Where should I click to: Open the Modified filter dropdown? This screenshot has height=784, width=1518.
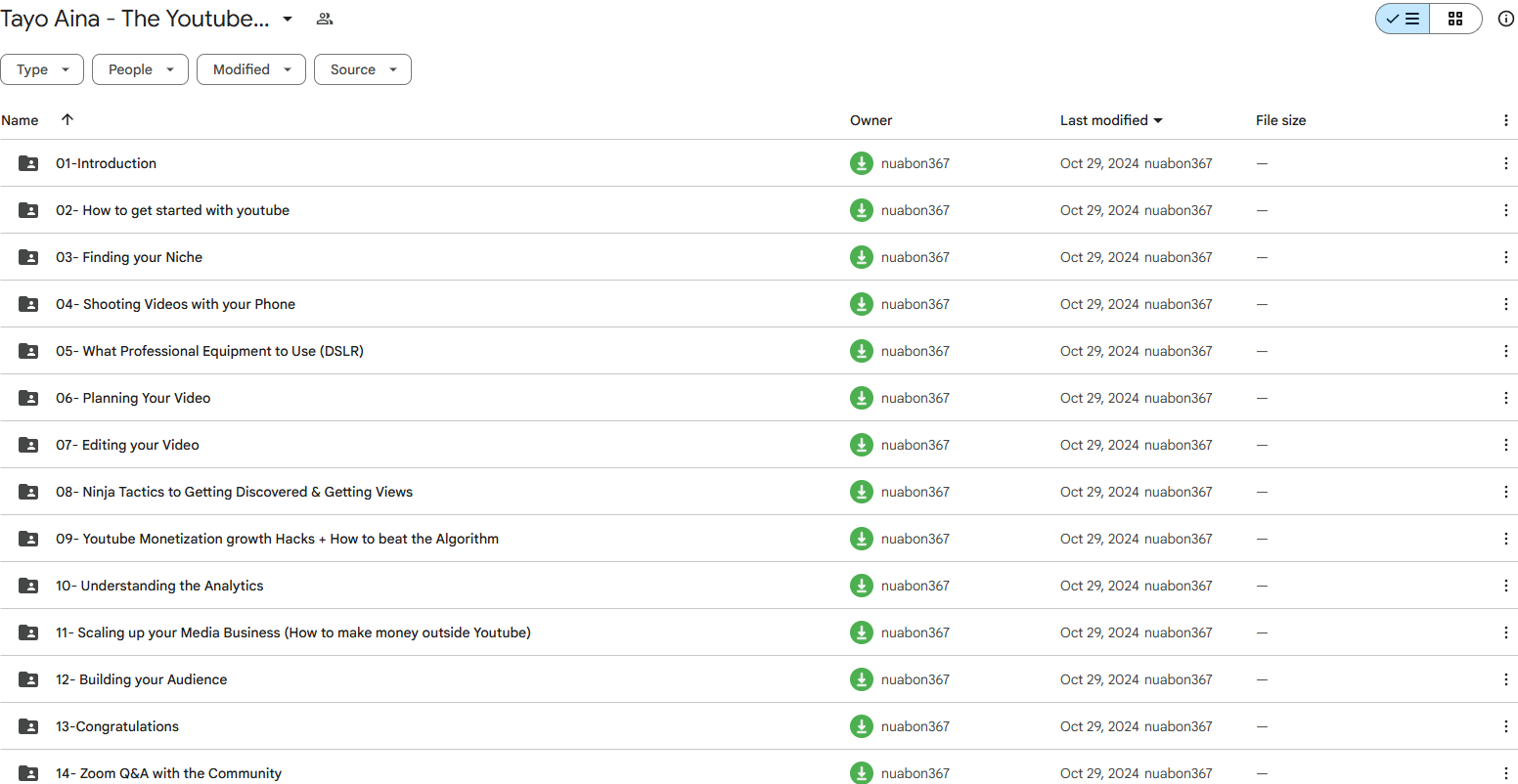(251, 69)
